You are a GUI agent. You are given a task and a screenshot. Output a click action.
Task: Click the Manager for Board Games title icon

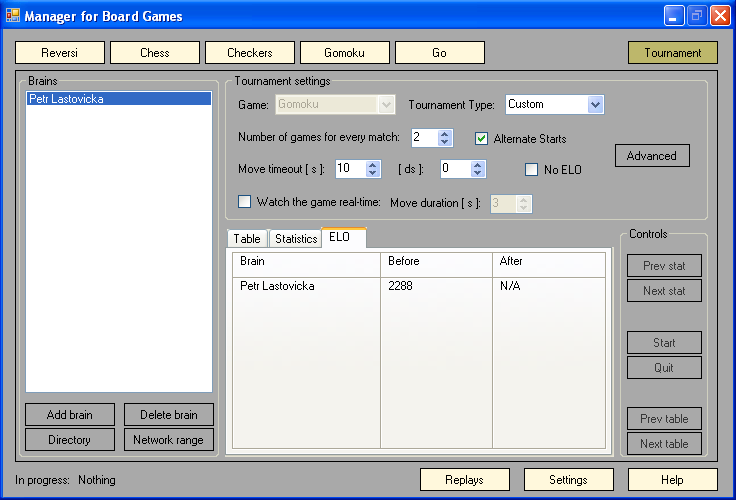tap(12, 15)
